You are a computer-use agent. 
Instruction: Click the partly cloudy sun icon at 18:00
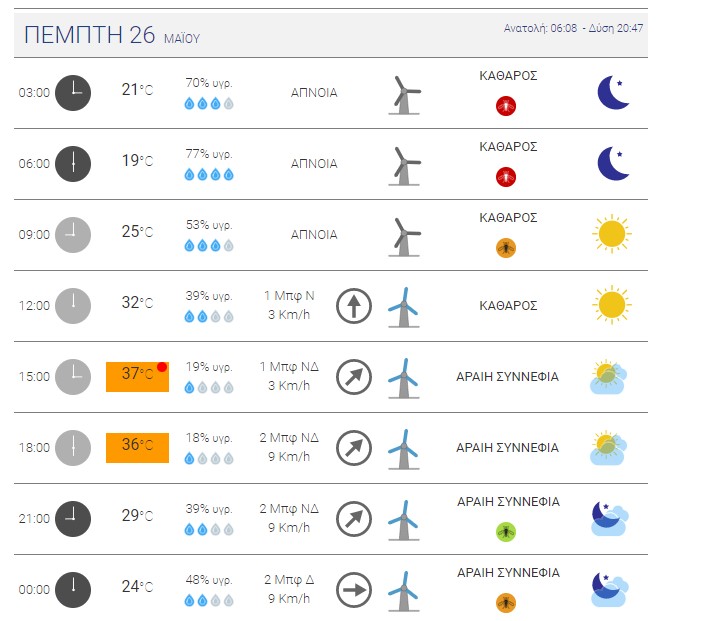(608, 447)
